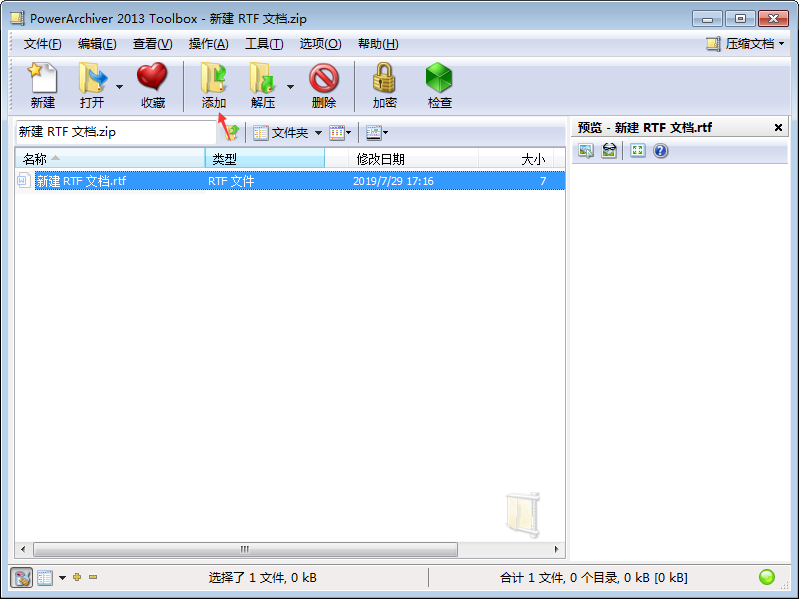Click the status bar plus select icon
The image size is (799, 599).
[77, 577]
